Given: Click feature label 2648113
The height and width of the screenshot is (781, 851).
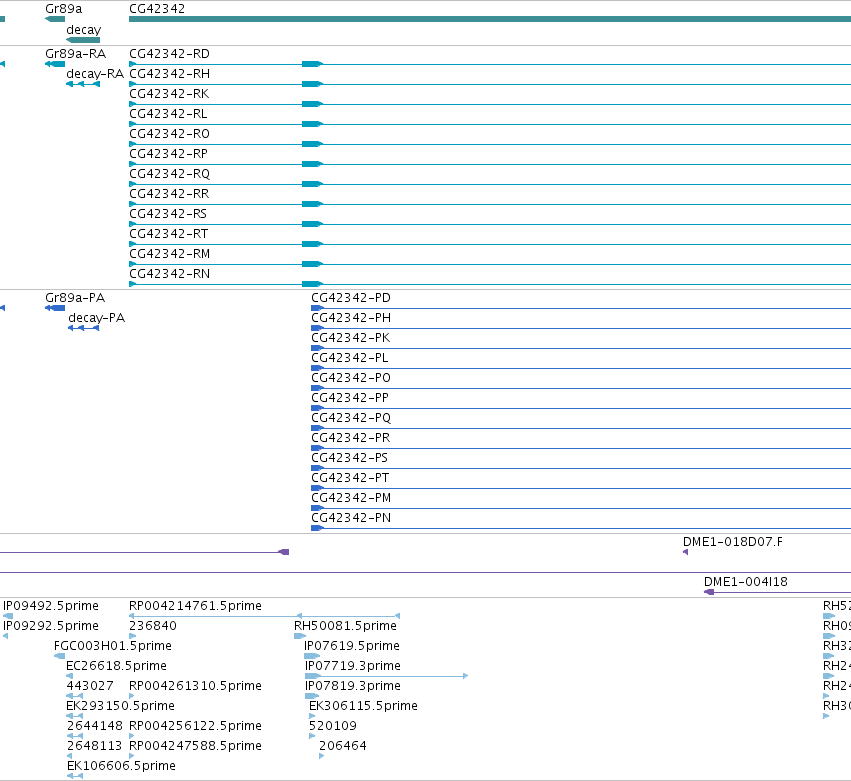Looking at the screenshot, I should (x=94, y=746).
